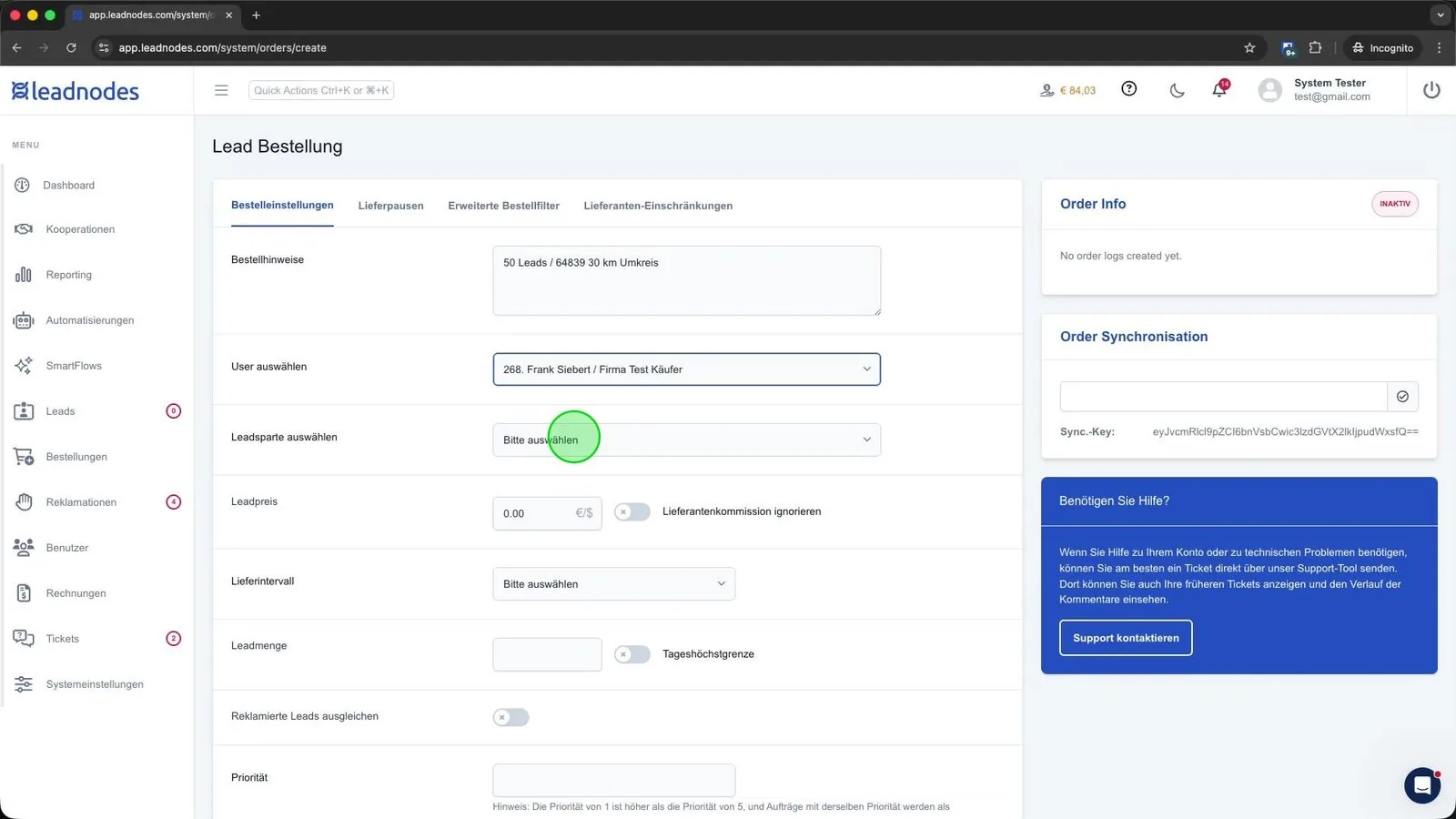Switch to dark mode moon icon

(x=1177, y=90)
